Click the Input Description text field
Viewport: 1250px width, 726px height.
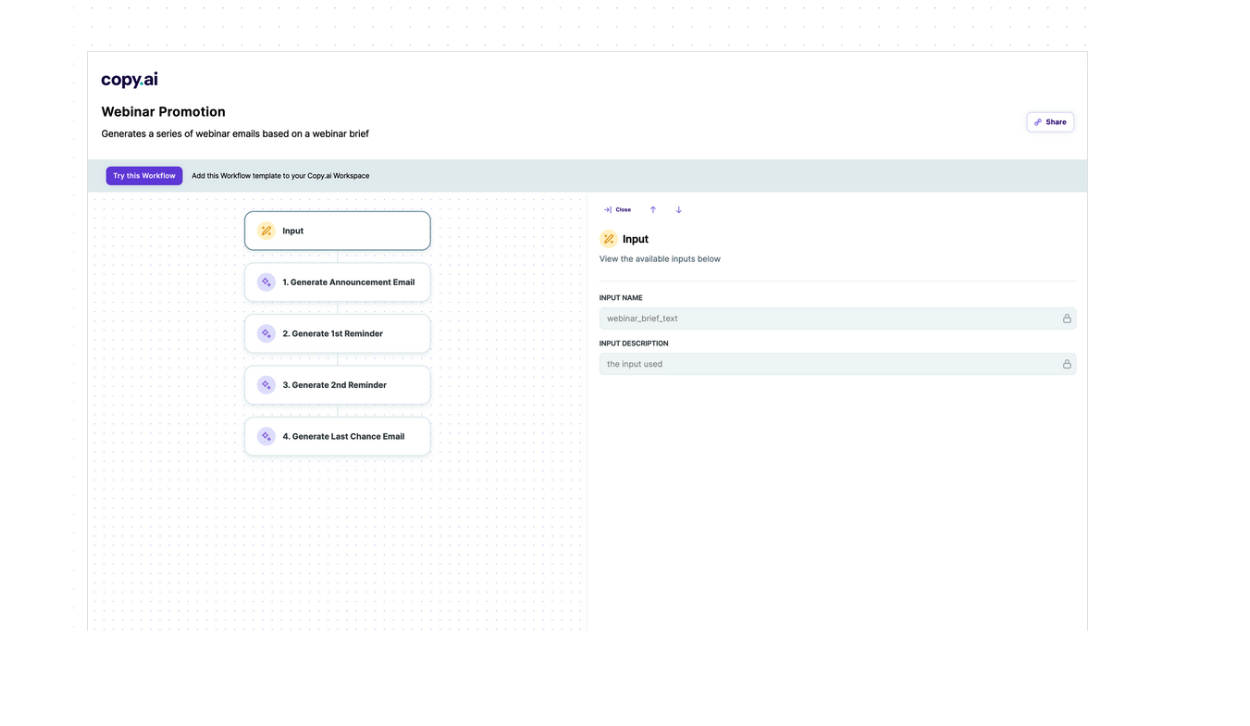(x=828, y=365)
